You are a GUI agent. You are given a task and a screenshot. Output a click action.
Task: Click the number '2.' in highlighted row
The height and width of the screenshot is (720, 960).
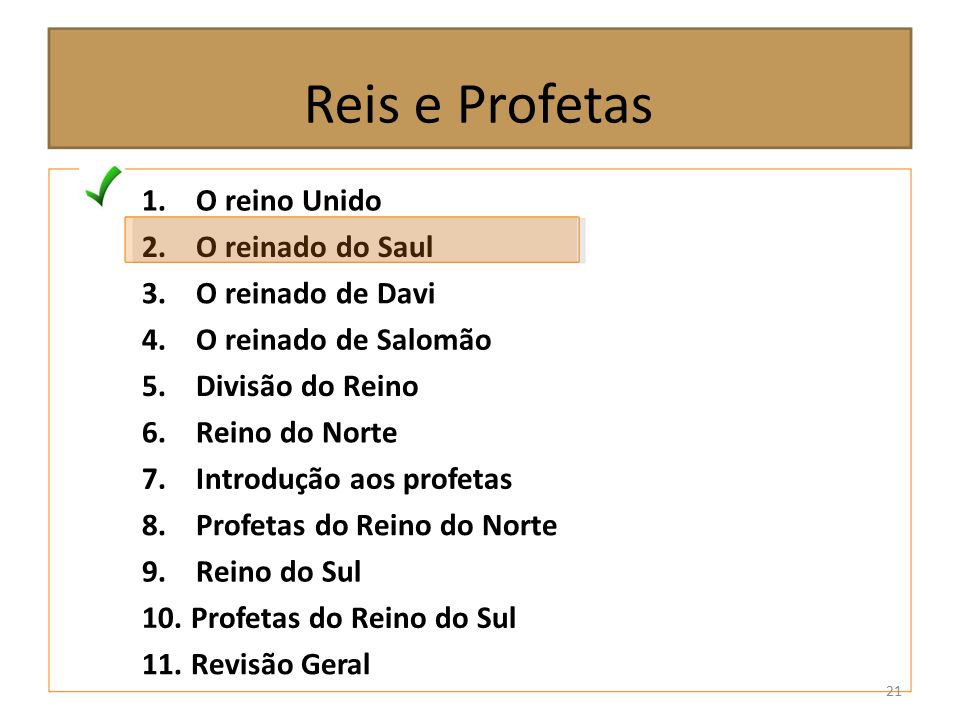[154, 247]
